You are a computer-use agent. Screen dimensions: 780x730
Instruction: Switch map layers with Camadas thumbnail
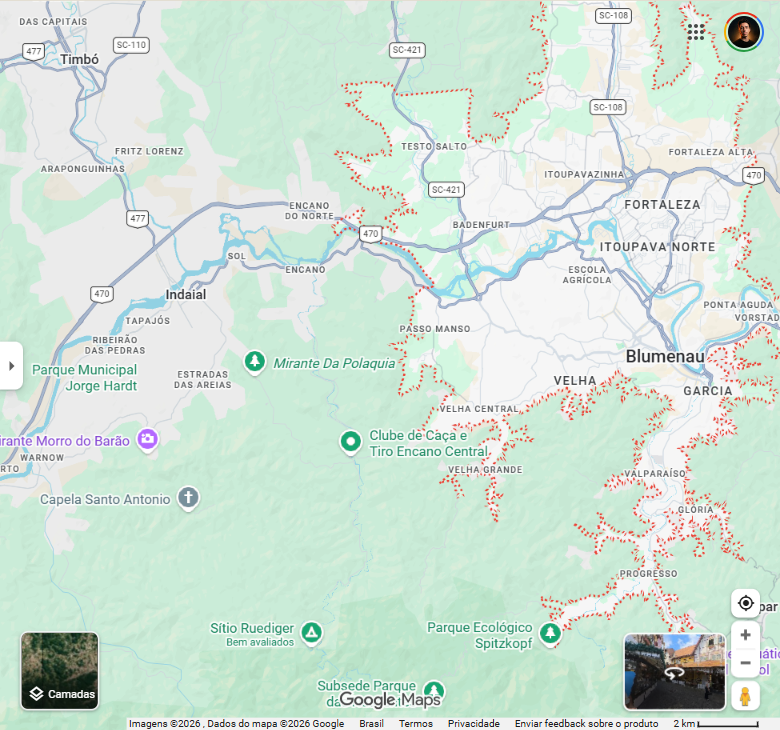click(x=60, y=670)
